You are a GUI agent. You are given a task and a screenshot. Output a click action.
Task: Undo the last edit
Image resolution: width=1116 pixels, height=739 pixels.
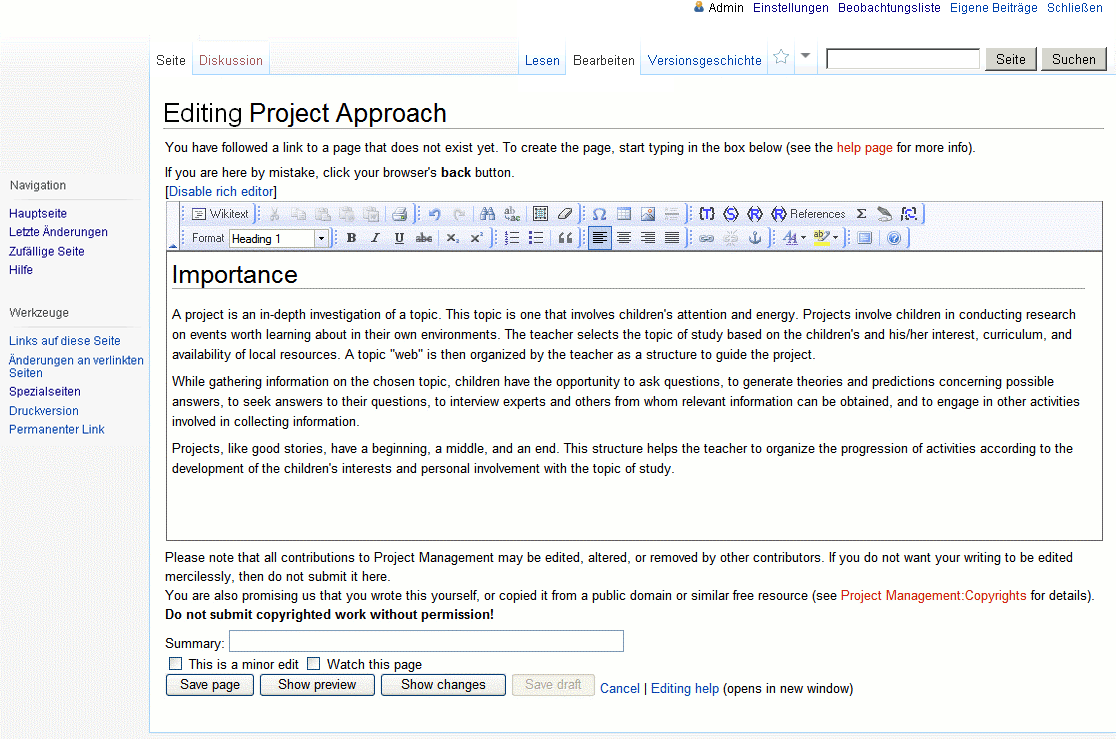[x=435, y=214]
